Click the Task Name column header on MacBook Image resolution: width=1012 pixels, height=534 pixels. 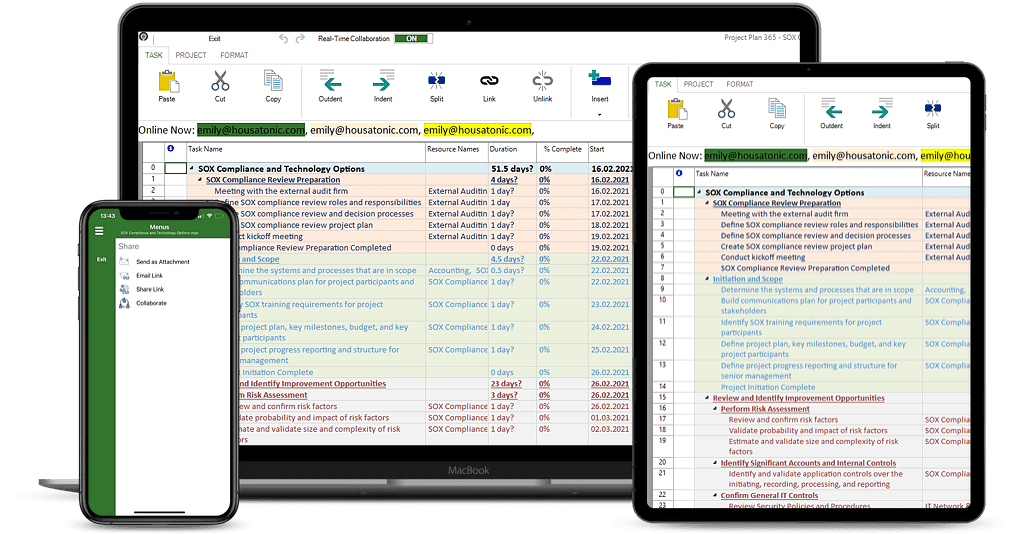205,149
